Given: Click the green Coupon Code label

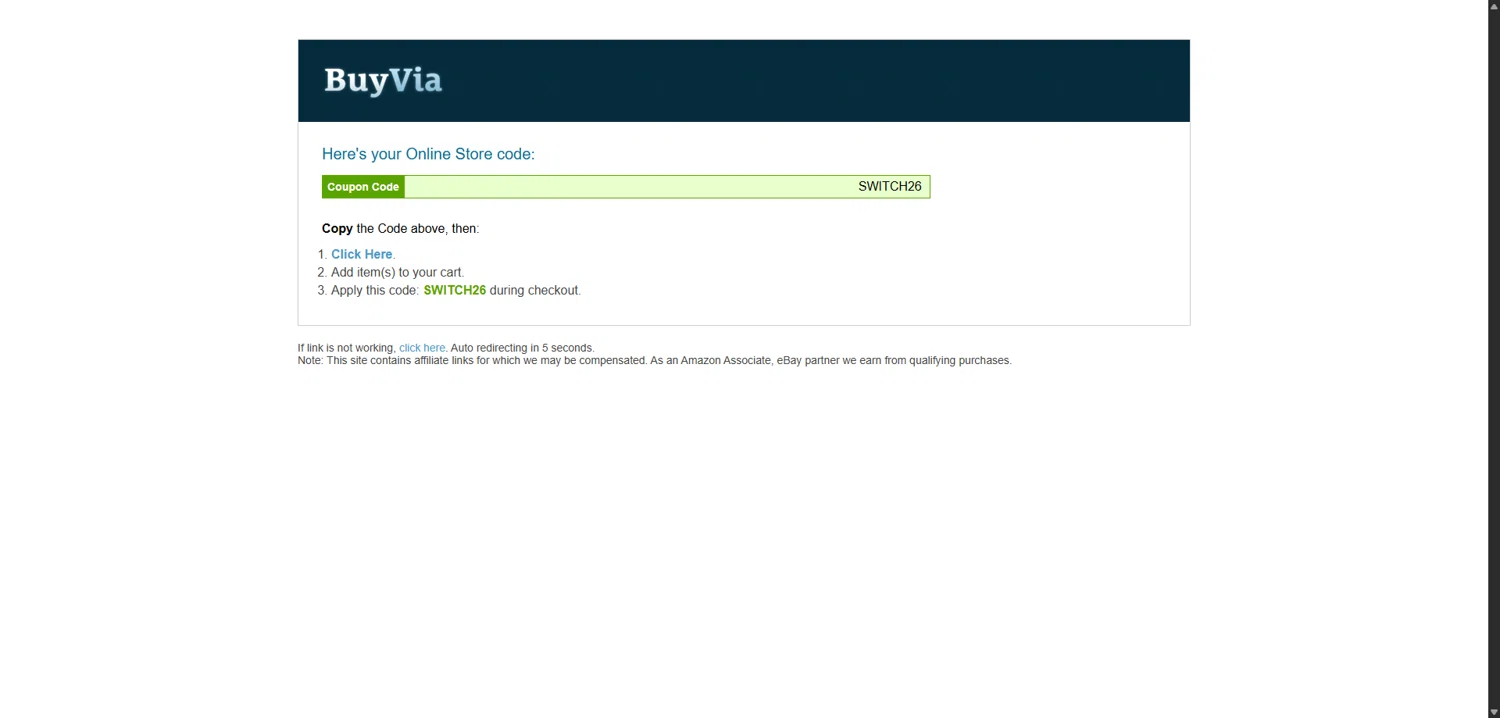Looking at the screenshot, I should [x=363, y=187].
